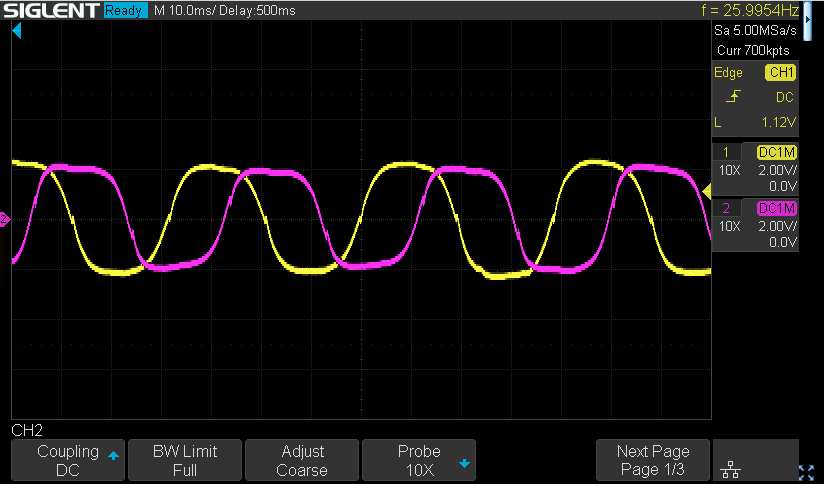Click the blue side-menu arrow at top right

[x=808, y=19]
